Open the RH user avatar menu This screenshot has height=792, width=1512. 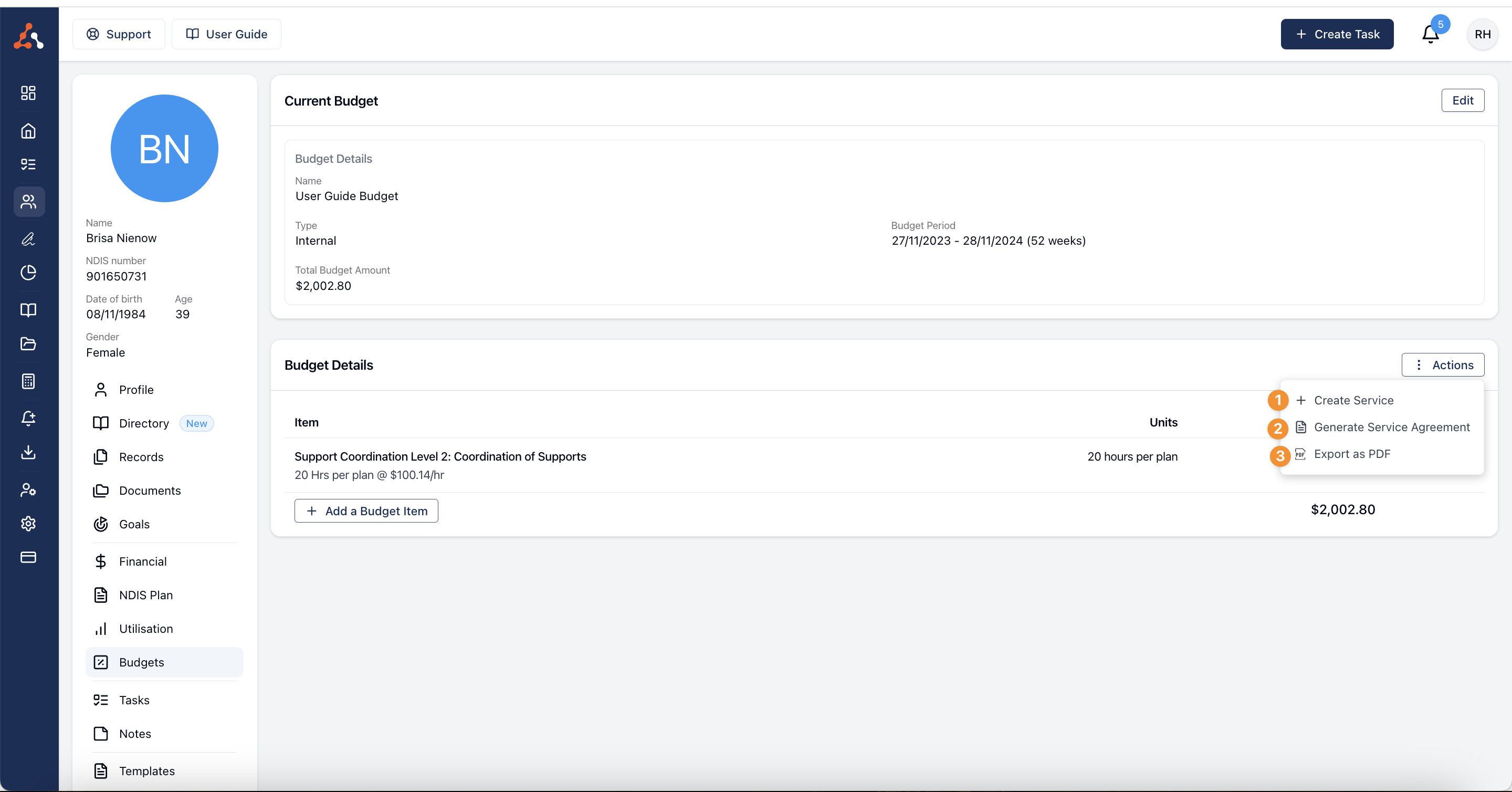pyautogui.click(x=1482, y=34)
